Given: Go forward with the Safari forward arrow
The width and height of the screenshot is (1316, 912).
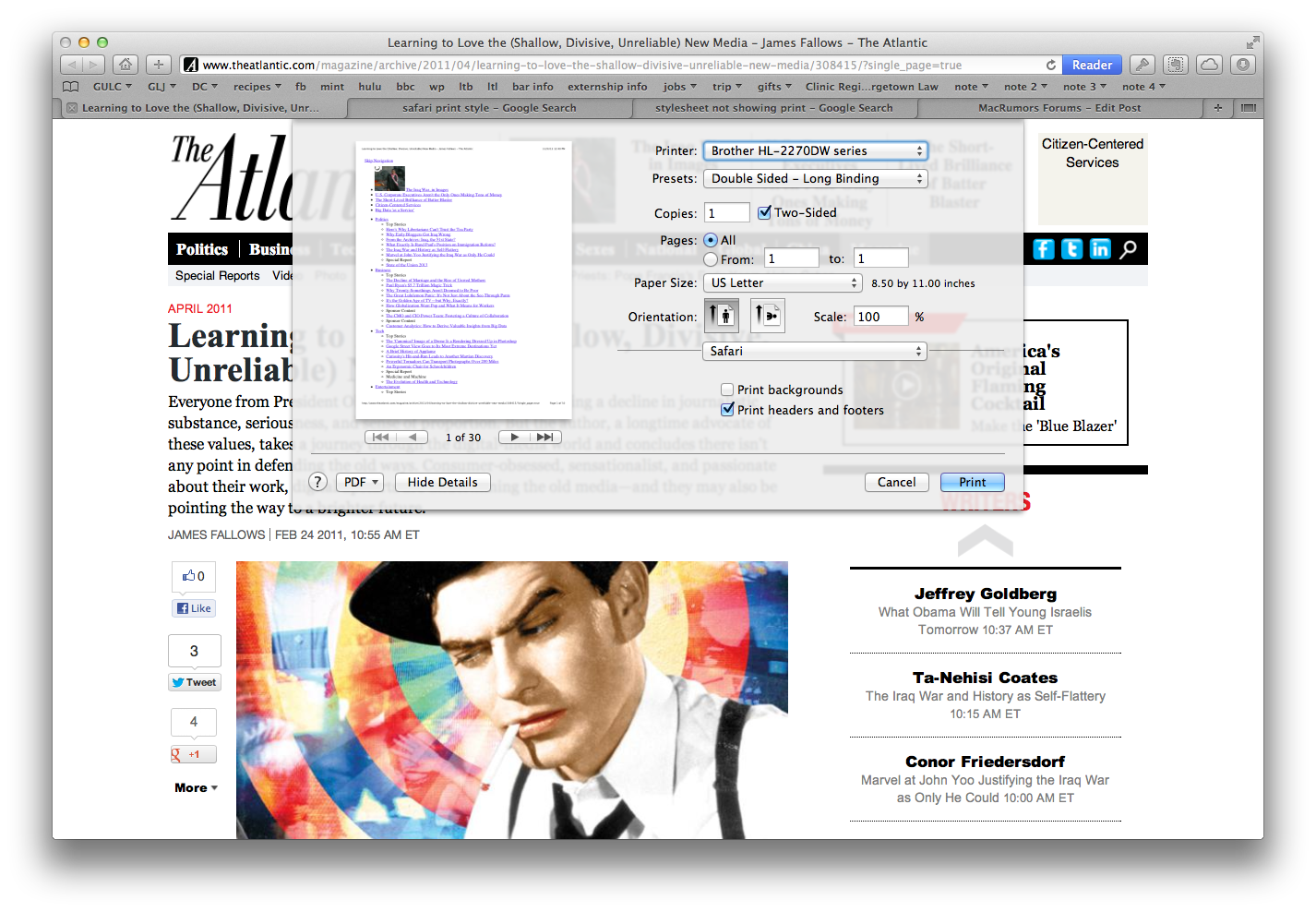Looking at the screenshot, I should [x=94, y=65].
